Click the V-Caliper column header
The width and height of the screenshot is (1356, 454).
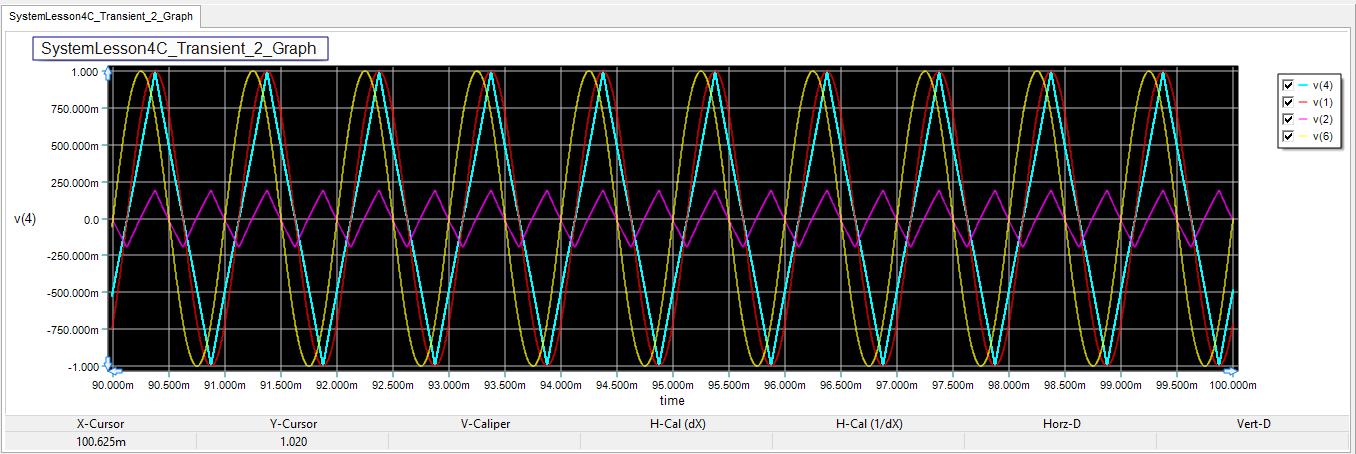click(485, 424)
